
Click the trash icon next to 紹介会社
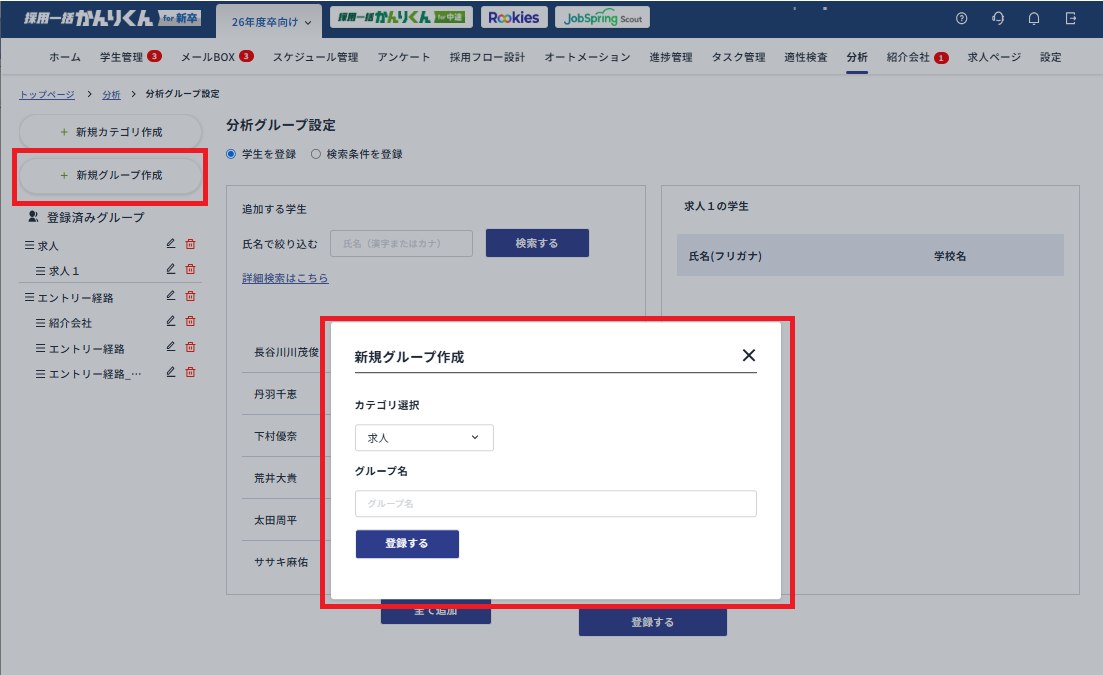[x=190, y=321]
